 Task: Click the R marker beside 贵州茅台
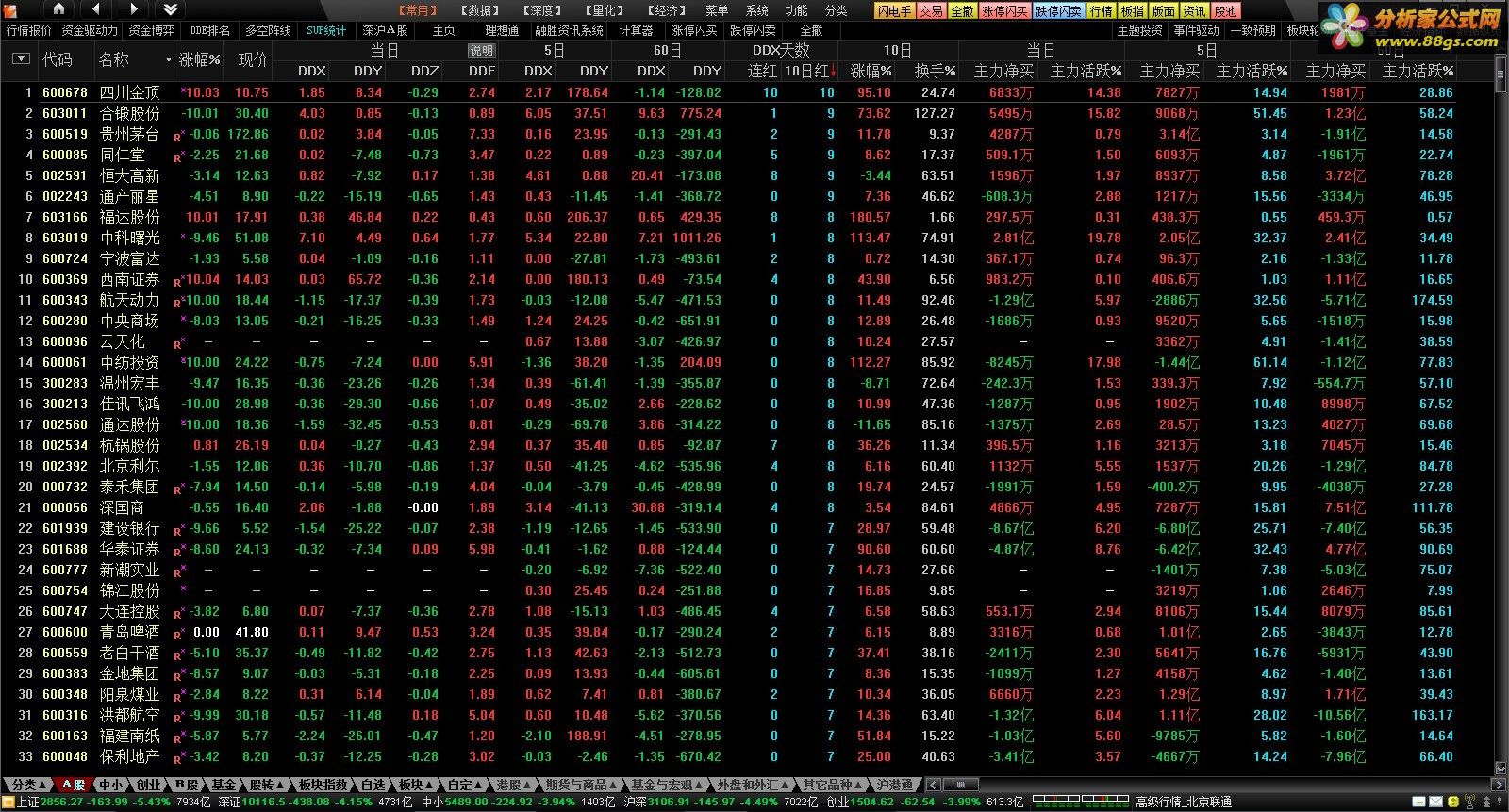click(x=179, y=136)
